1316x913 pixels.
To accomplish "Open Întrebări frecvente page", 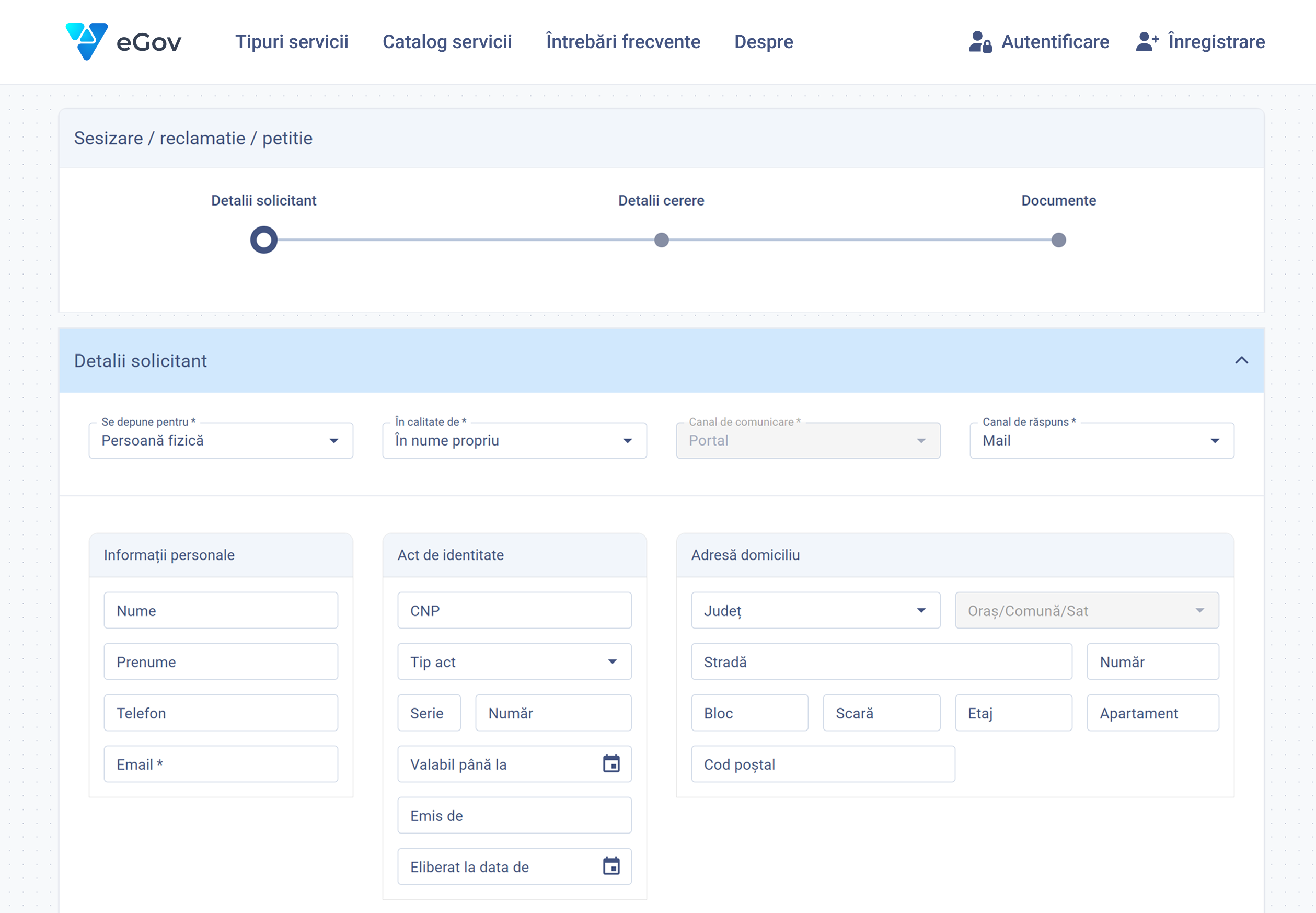I will [x=622, y=42].
